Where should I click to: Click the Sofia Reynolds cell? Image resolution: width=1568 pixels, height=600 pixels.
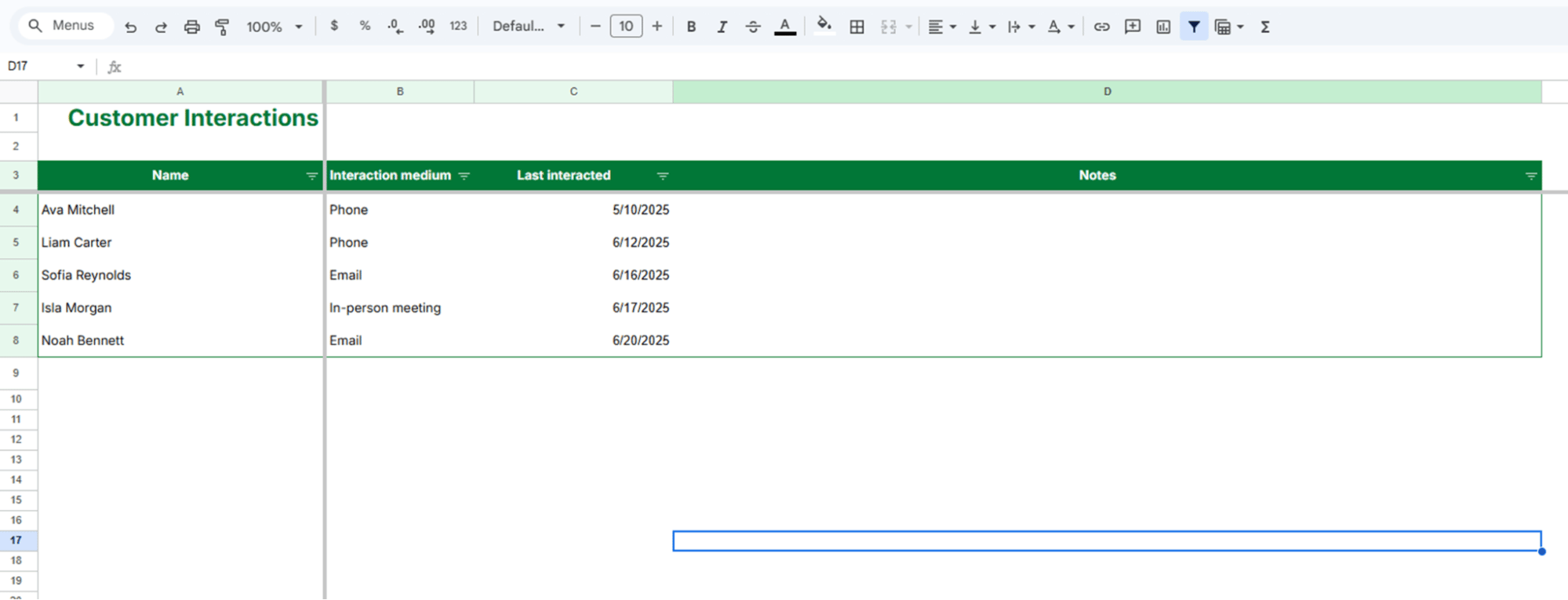click(x=180, y=275)
